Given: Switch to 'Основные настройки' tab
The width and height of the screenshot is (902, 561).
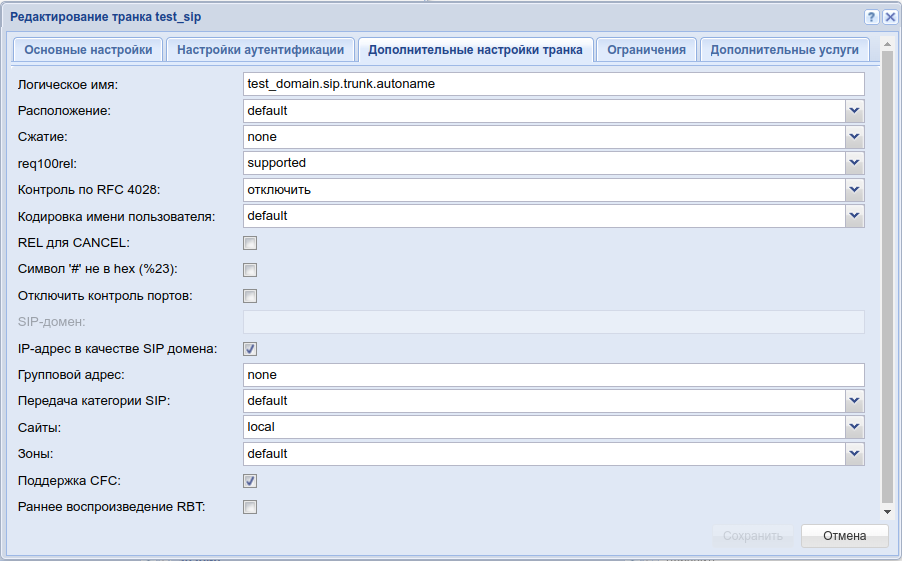Looking at the screenshot, I should pyautogui.click(x=88, y=50).
